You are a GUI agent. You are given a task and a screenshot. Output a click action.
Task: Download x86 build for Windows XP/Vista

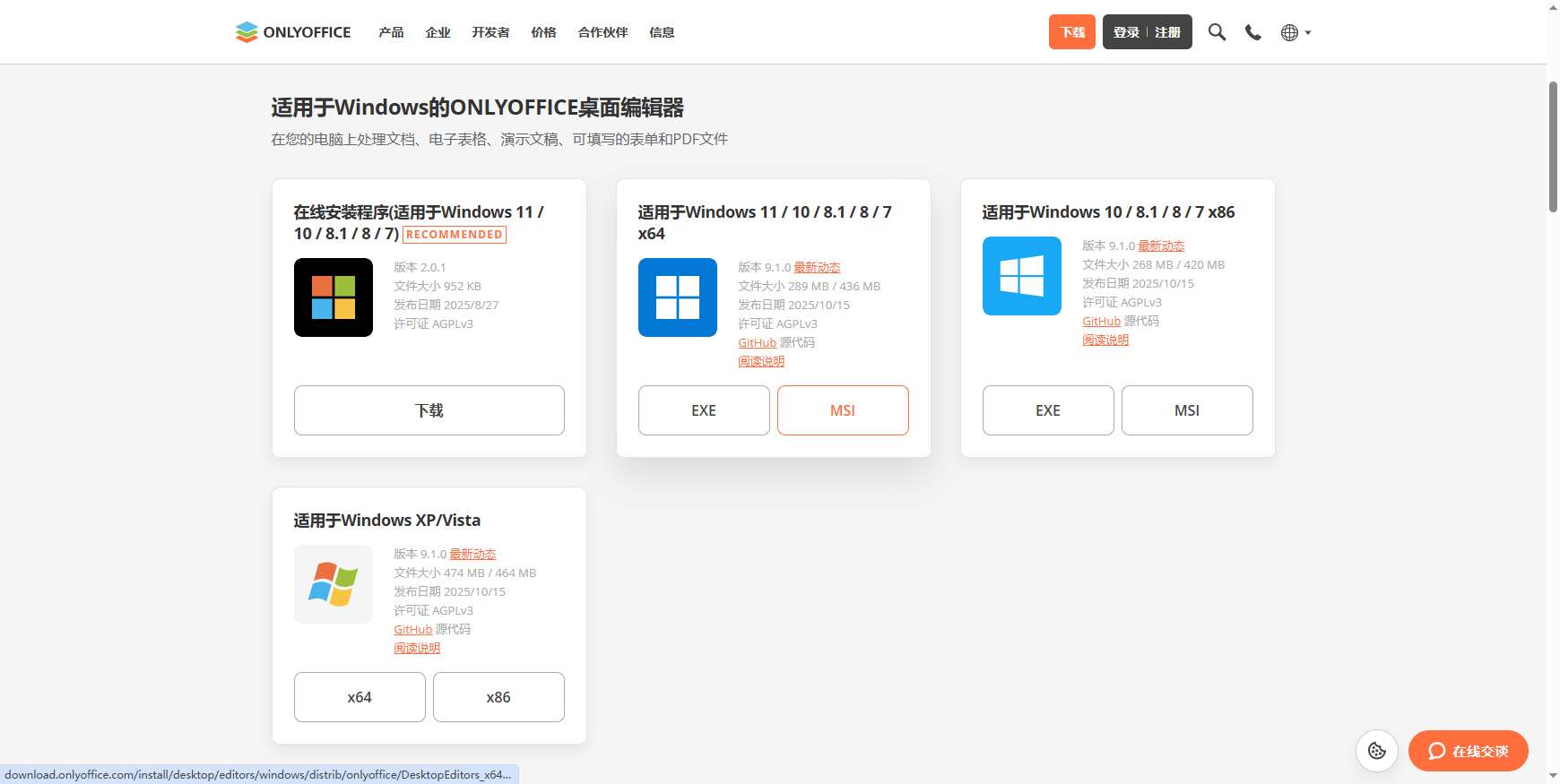pos(498,697)
